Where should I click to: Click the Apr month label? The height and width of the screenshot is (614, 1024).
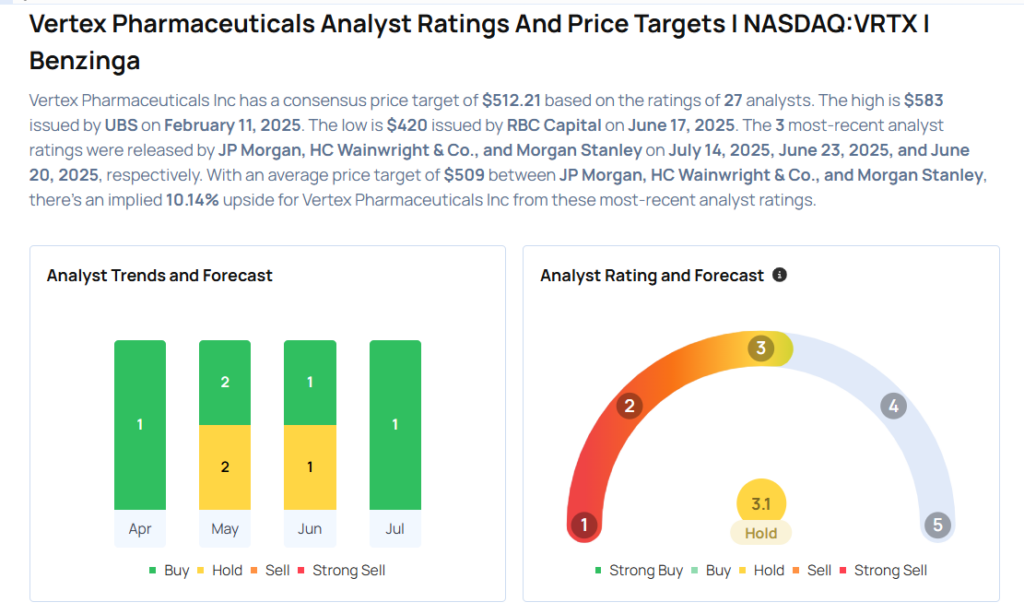(x=140, y=529)
